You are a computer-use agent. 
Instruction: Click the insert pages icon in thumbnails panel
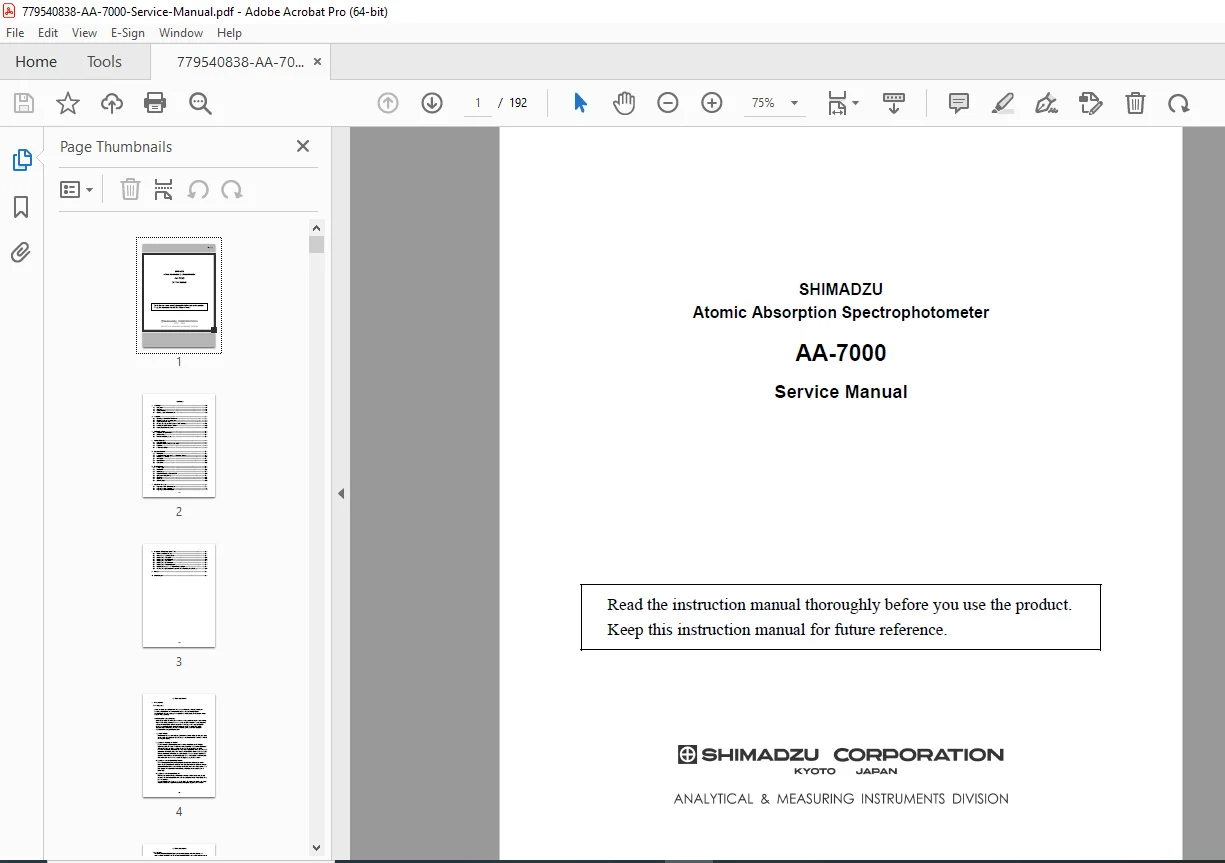[164, 189]
